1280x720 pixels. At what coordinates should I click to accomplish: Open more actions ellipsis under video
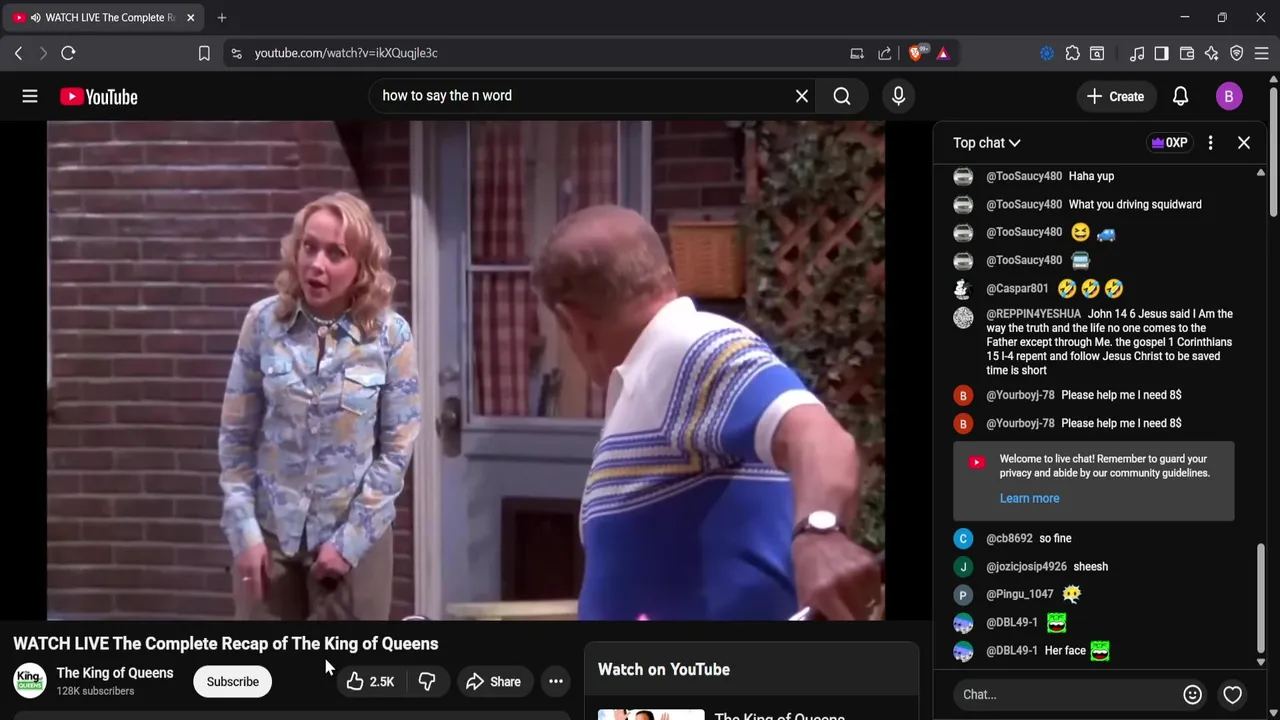click(556, 682)
